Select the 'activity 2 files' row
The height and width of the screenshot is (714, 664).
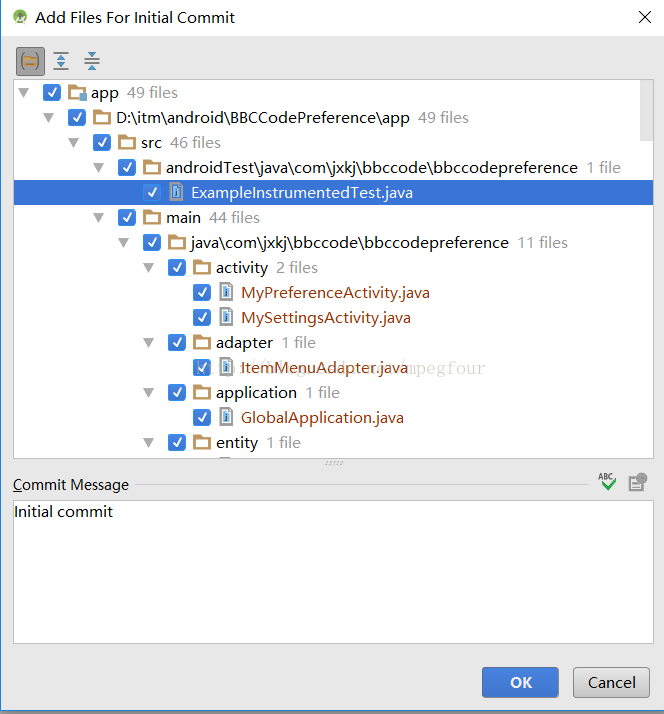click(333, 267)
